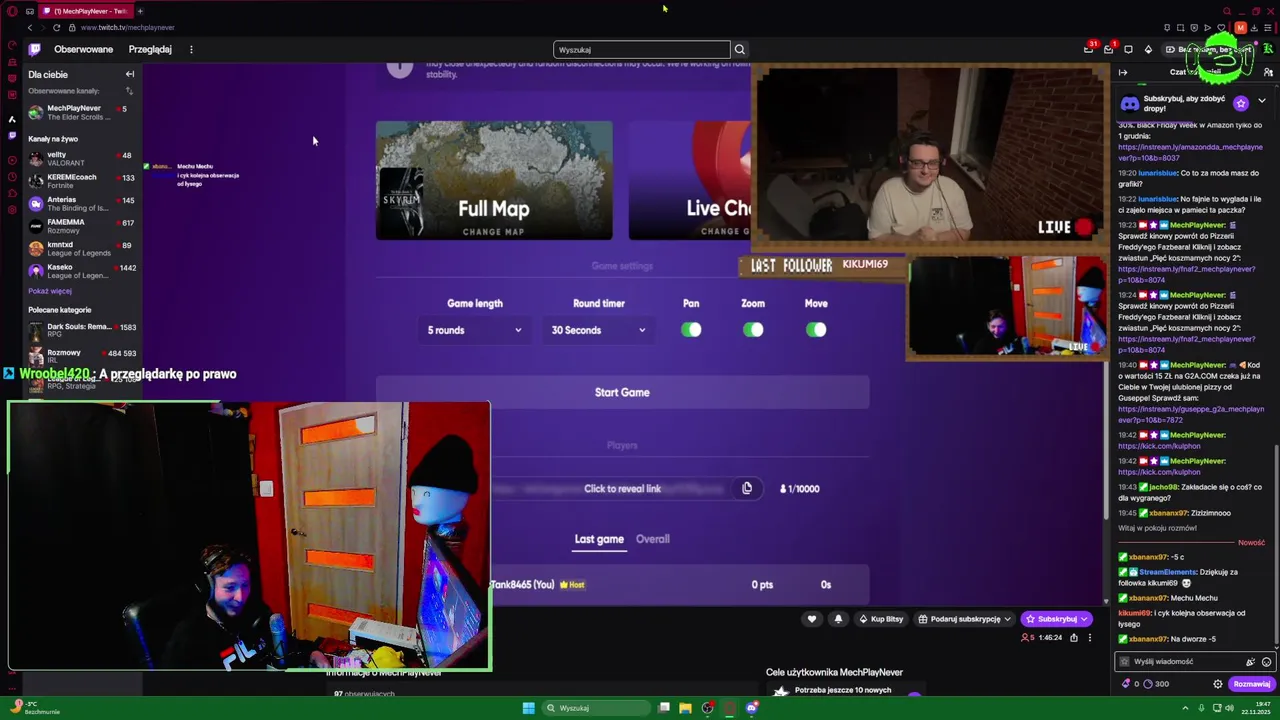Image resolution: width=1280 pixels, height=720 pixels.
Task: Toggle the stream notification bell
Action: [838, 619]
